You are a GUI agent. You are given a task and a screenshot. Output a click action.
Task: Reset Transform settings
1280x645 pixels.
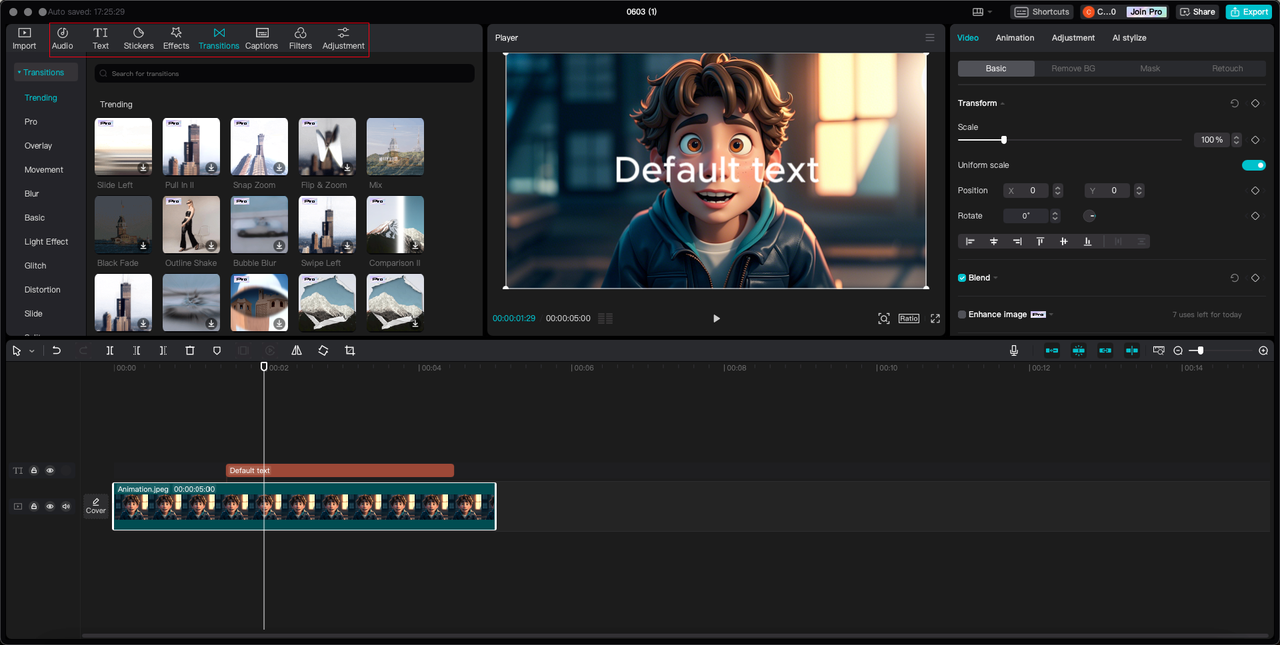[x=1234, y=103]
